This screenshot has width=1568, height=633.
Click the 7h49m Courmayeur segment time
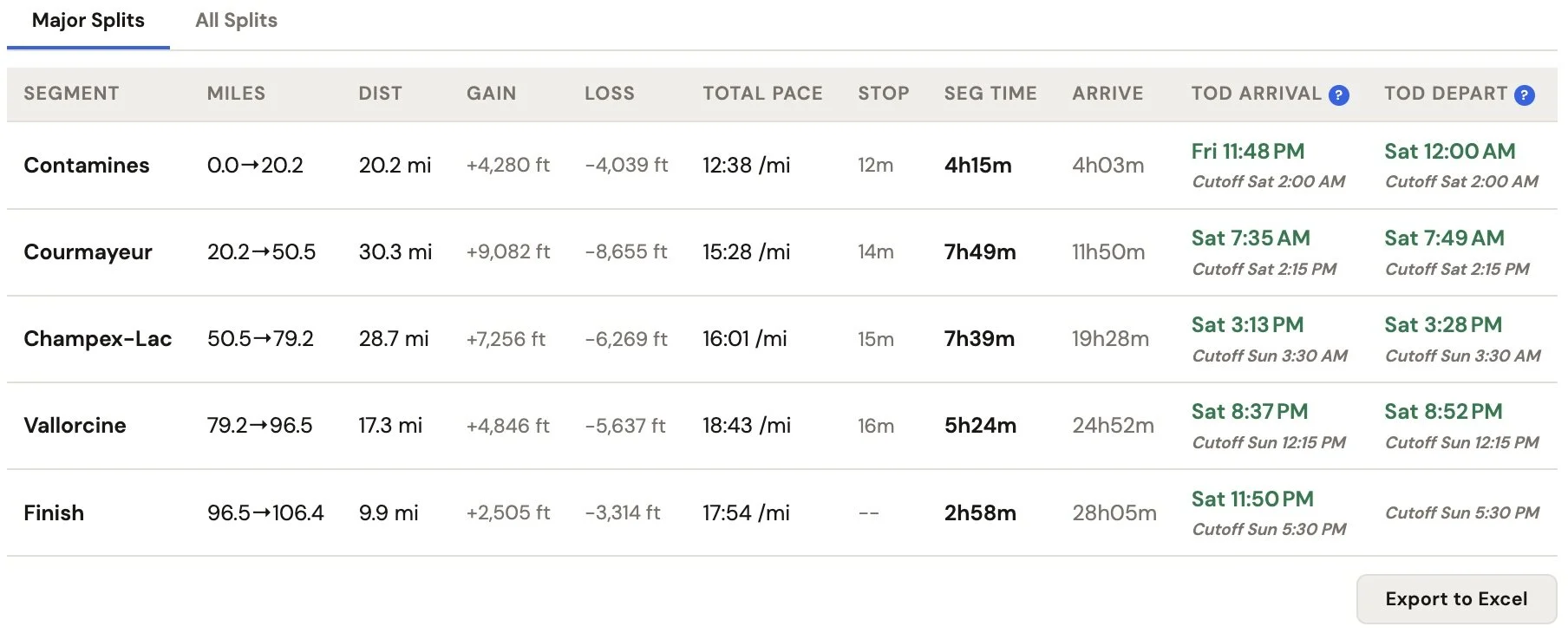coord(980,252)
